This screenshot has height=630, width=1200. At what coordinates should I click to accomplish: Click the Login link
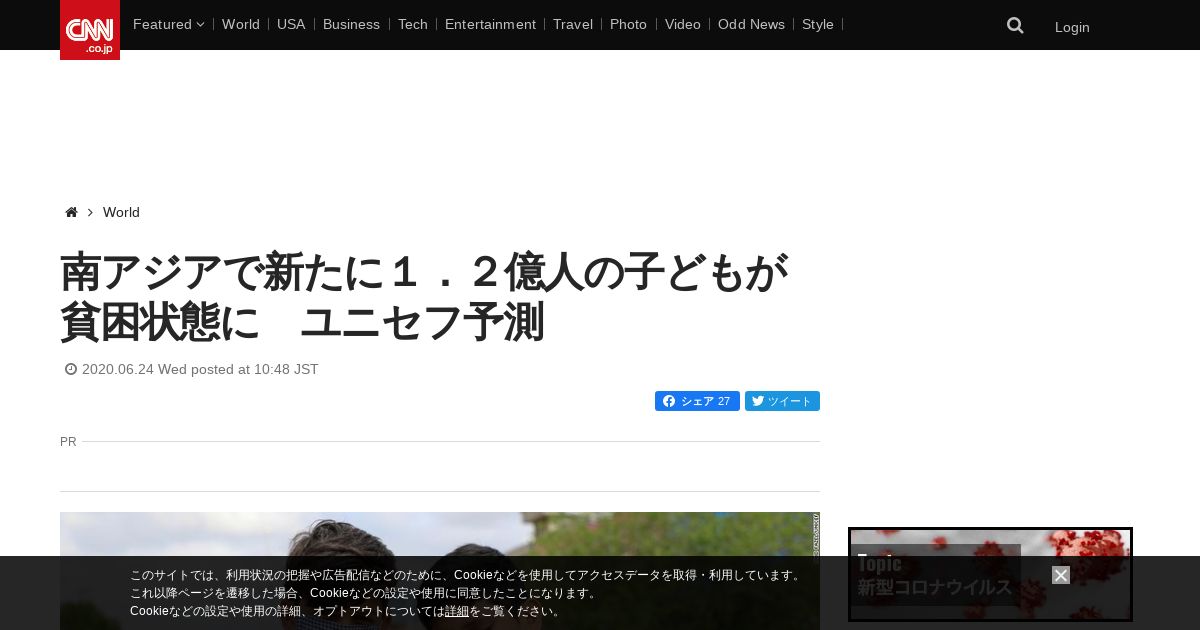1072,27
